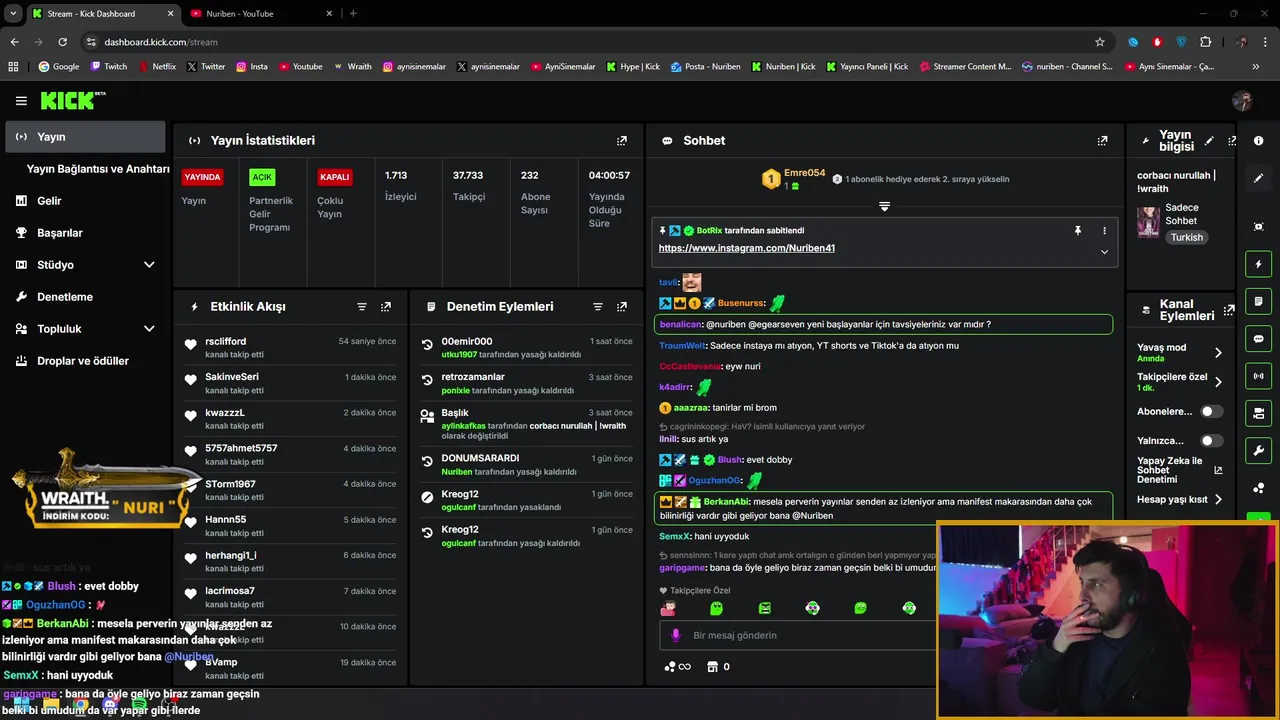Pop out the Sohbet chat panel
This screenshot has width=1280, height=720.
[x=1102, y=141]
